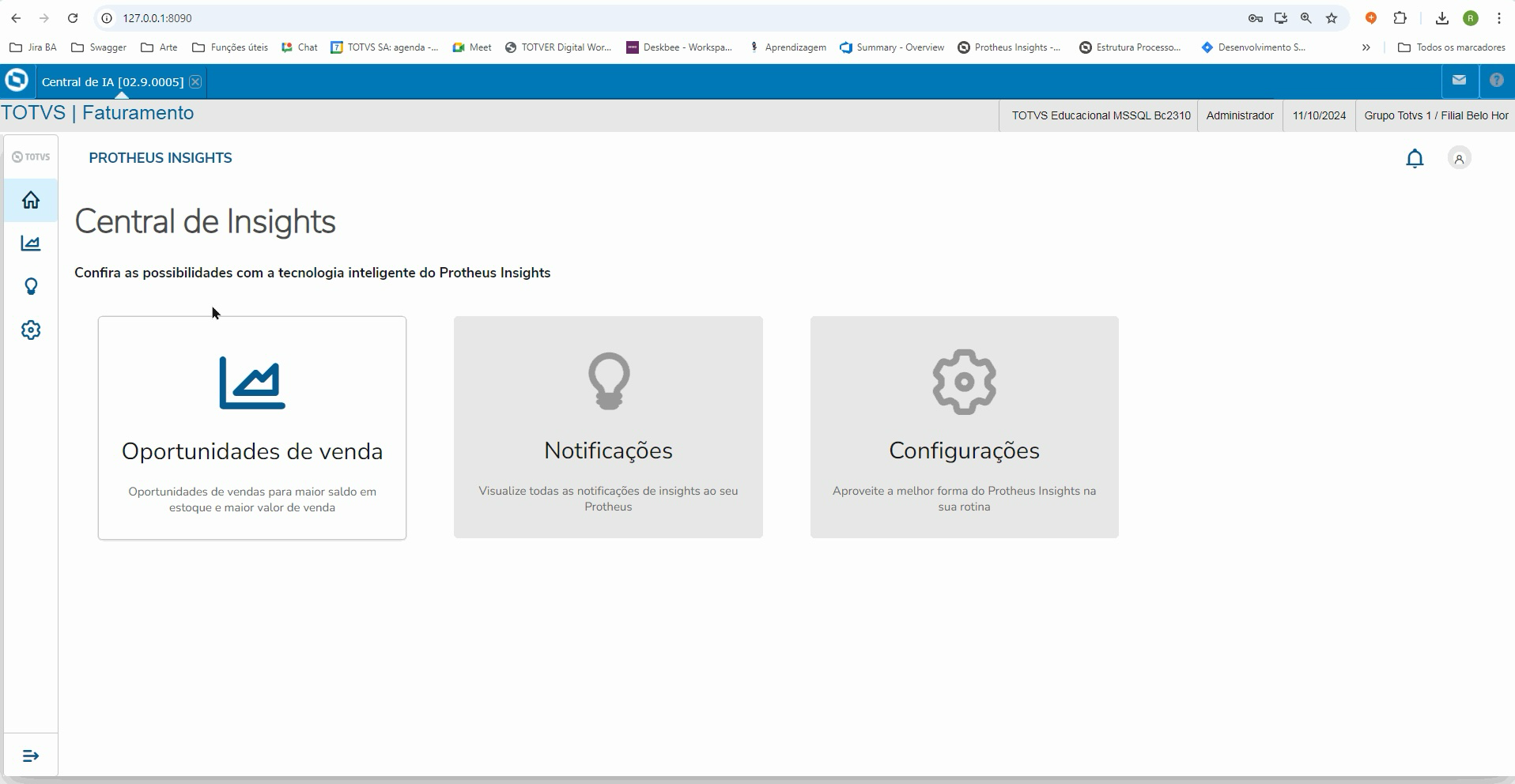
Task: Open settings gear icon in sidebar
Action: 31,330
